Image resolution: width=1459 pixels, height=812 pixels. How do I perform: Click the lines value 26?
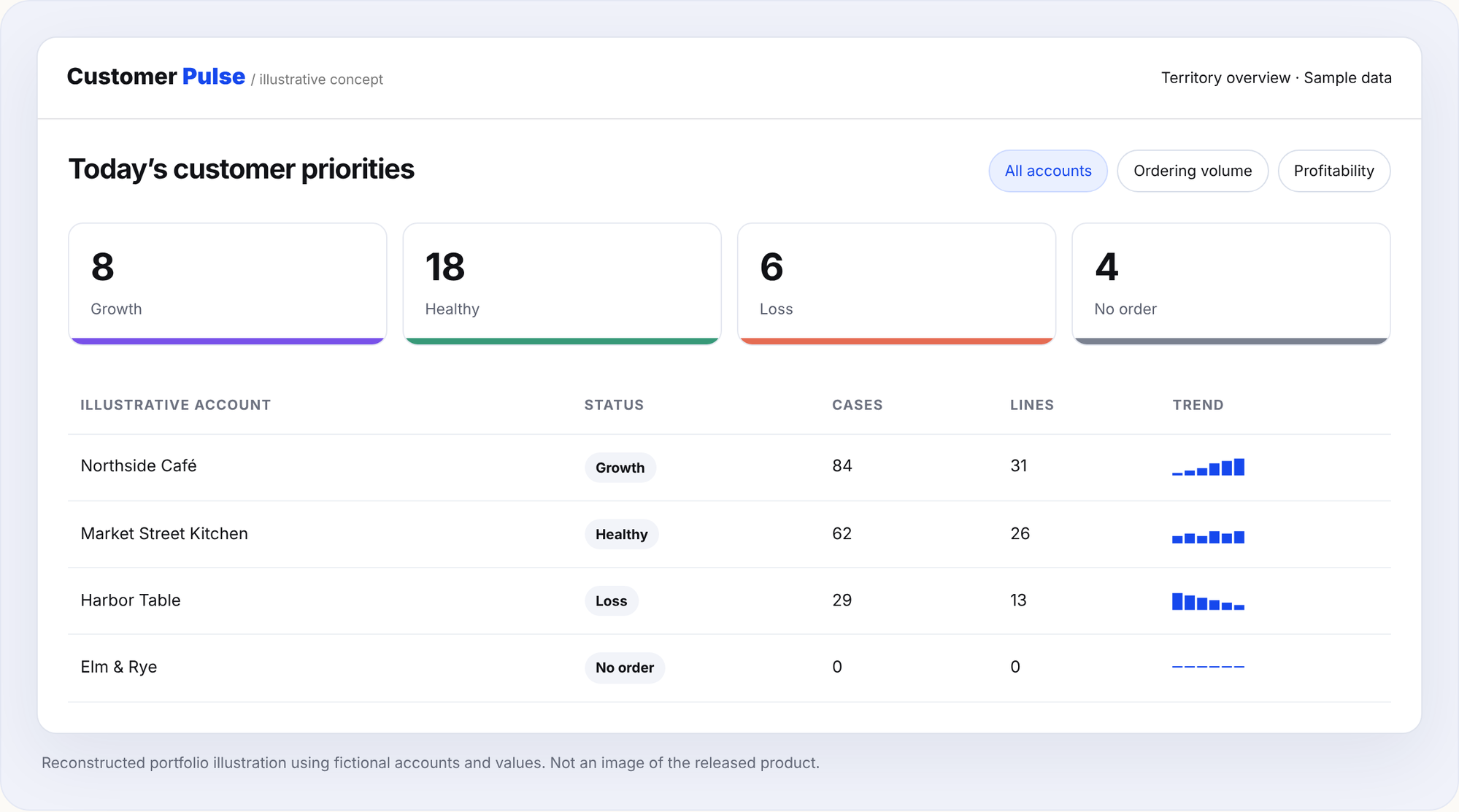tap(1020, 533)
